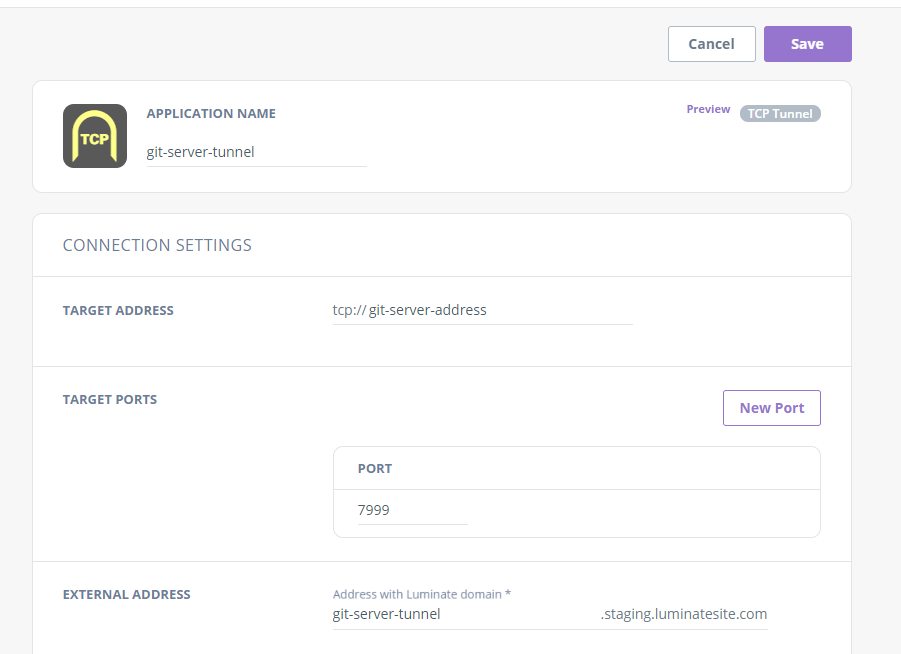Image resolution: width=901 pixels, height=654 pixels.
Task: Click the TCP Tunnel type badge
Action: (780, 114)
